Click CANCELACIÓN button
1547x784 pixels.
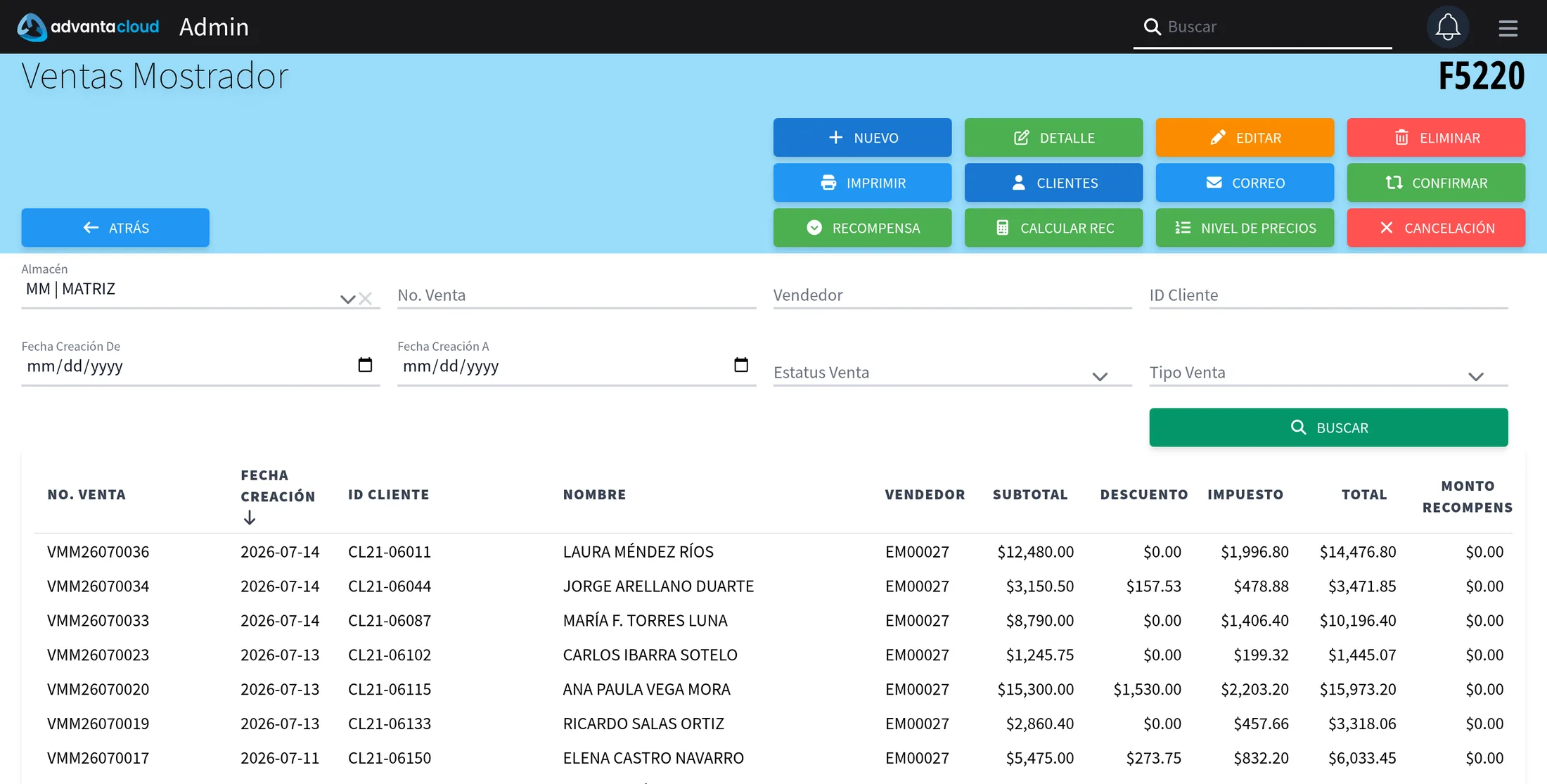click(1436, 228)
